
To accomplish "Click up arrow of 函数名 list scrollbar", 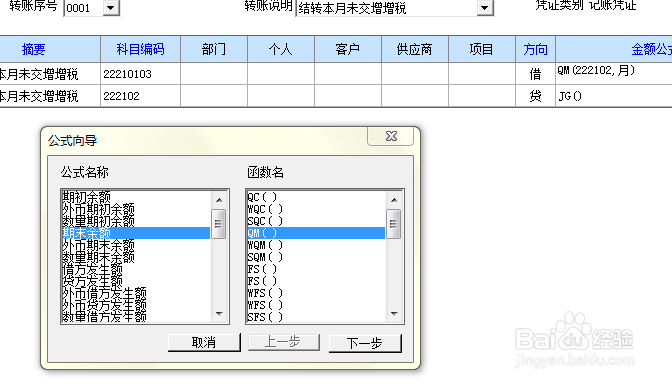I will coord(394,200).
